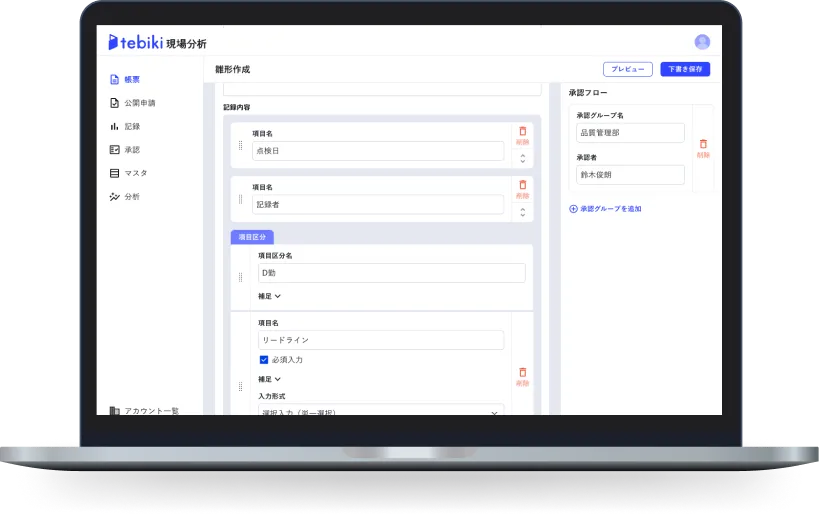Expand 補足 under the D勤 category
This screenshot has height=517, width=819.
click(270, 296)
